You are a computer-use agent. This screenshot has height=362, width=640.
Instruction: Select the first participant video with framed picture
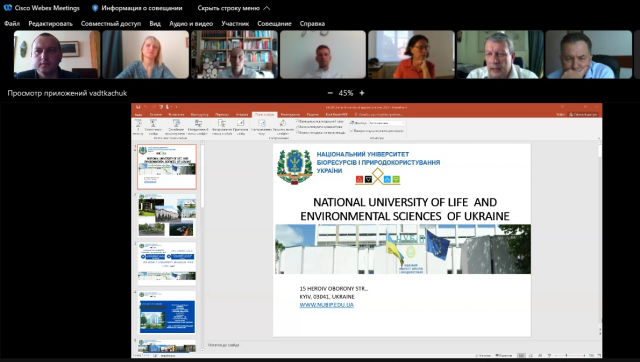click(x=57, y=54)
